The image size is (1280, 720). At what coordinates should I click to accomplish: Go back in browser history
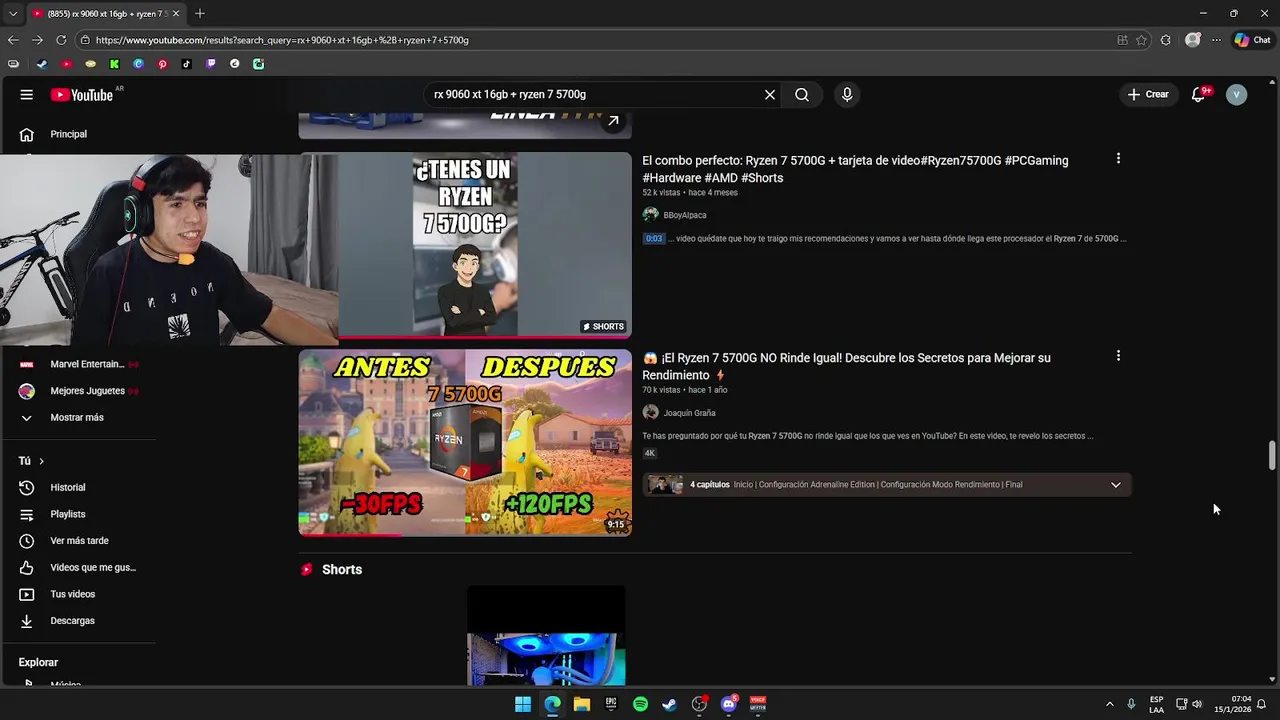13,40
